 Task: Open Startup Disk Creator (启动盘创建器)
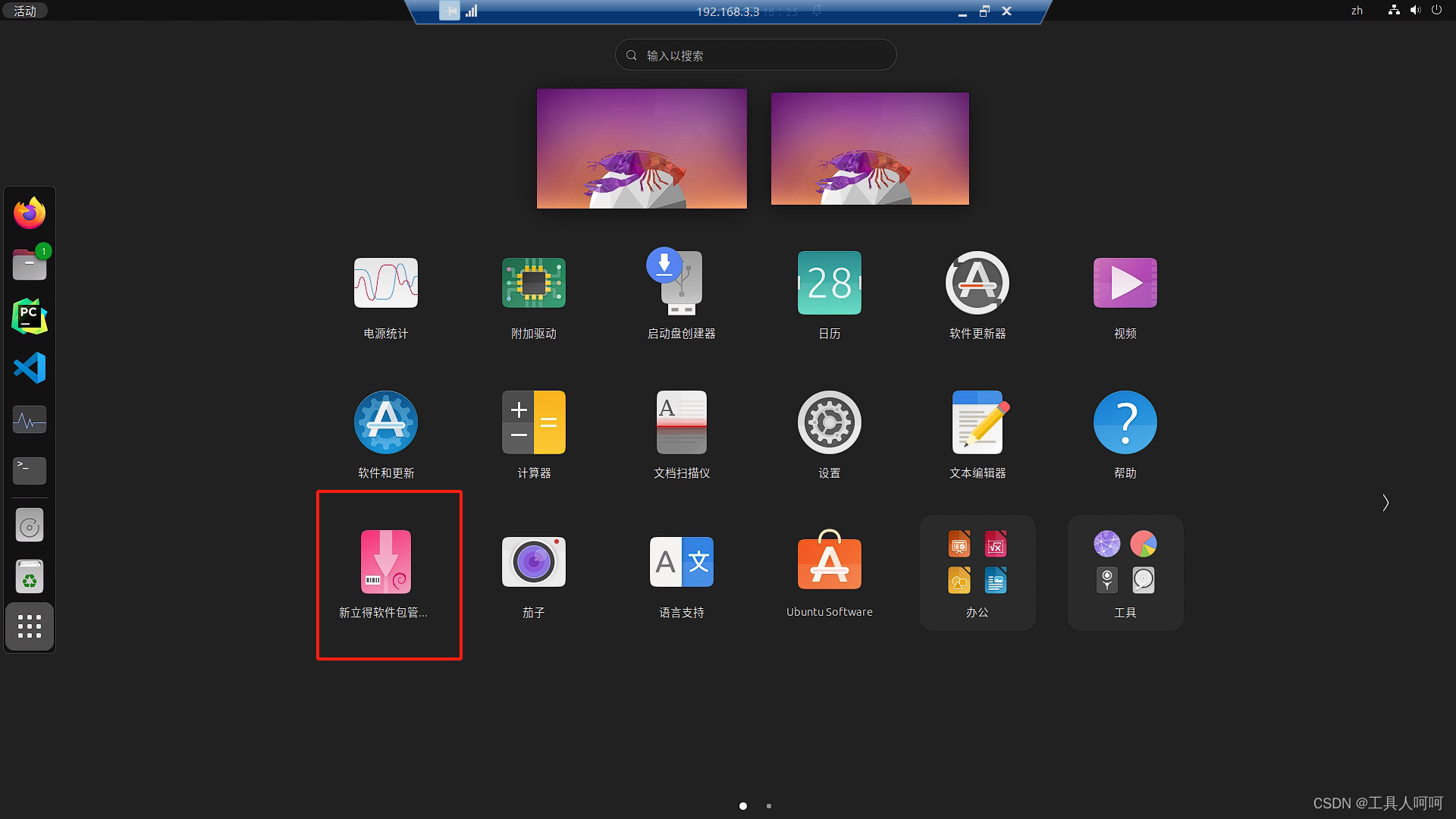(681, 281)
